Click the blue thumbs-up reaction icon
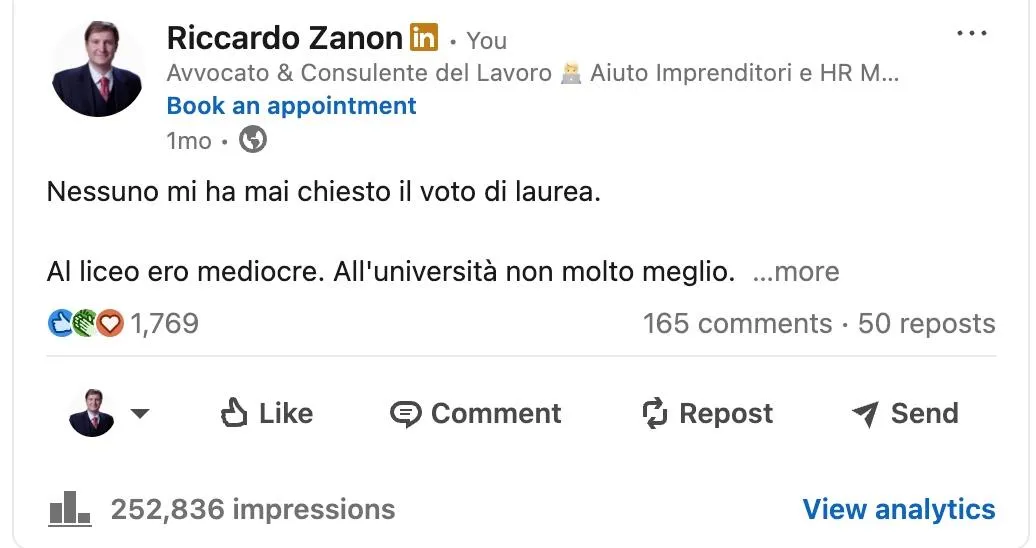The height and width of the screenshot is (548, 1036). coord(61,323)
